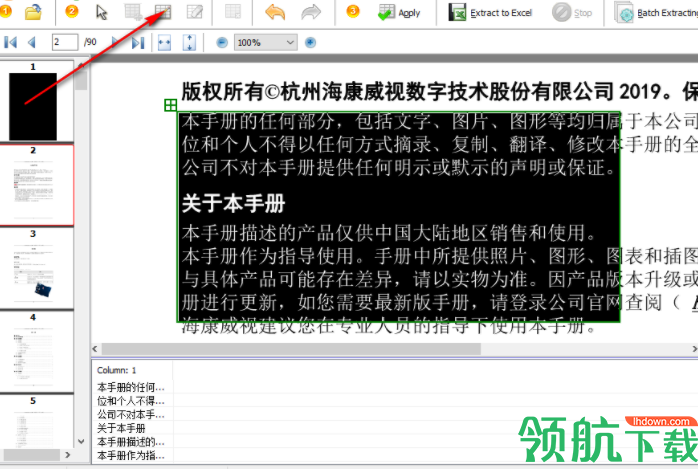Click the green table anchor grid icon

pyautogui.click(x=170, y=105)
